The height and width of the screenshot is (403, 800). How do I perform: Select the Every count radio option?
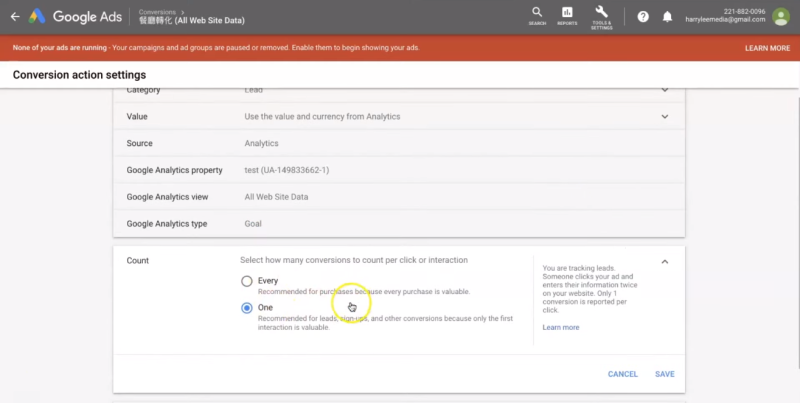point(247,281)
